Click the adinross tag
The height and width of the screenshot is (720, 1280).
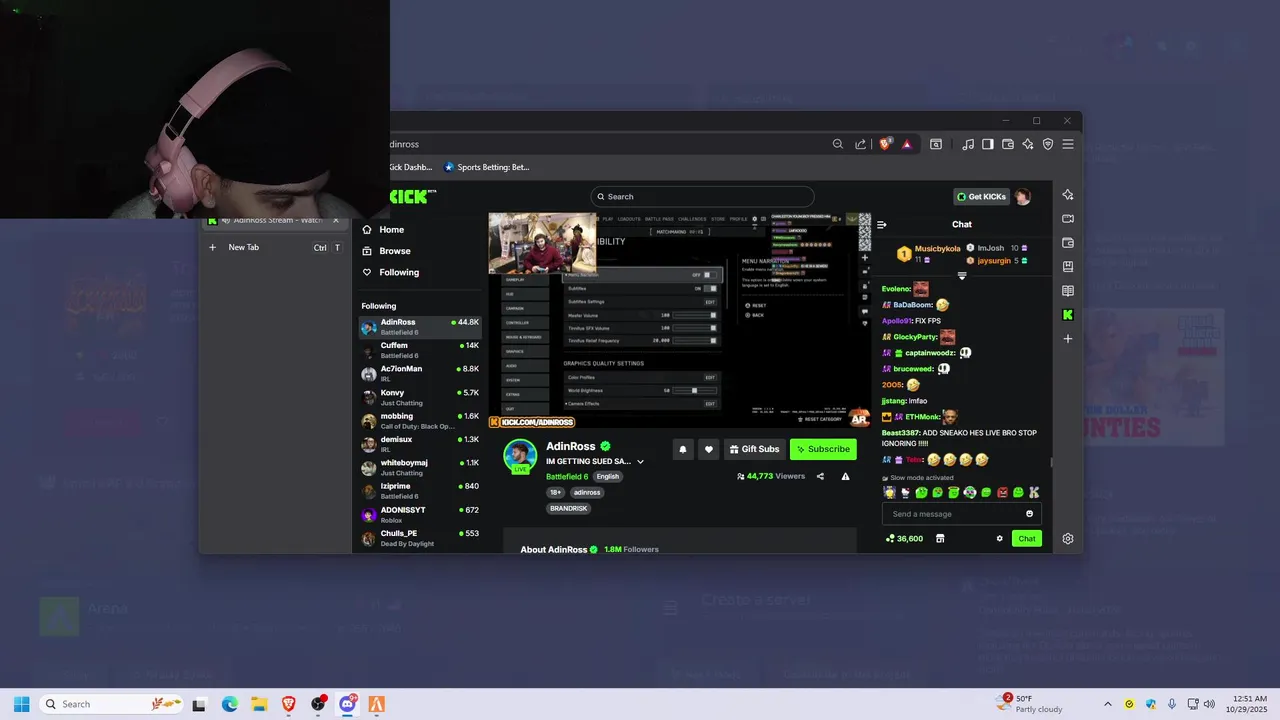(587, 492)
